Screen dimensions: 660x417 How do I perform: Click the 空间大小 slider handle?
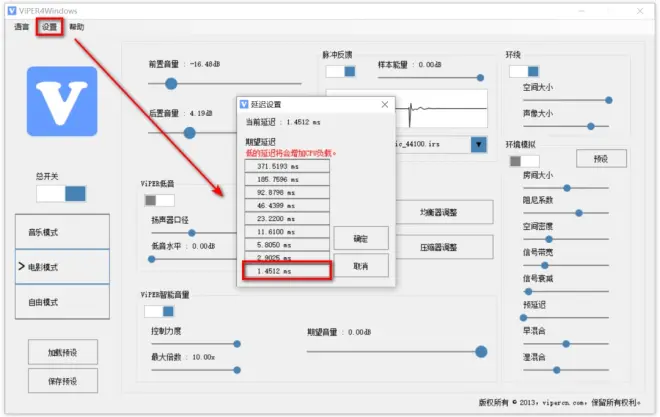[x=609, y=100]
